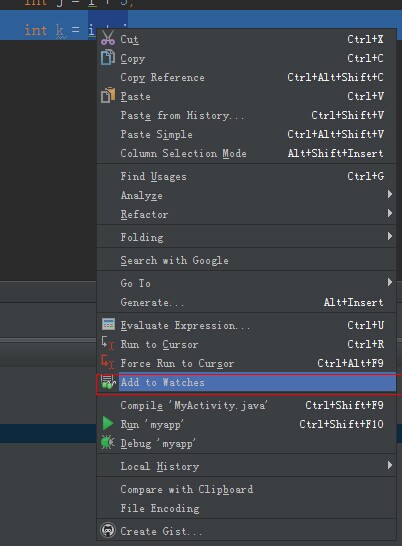Click the Create Gist GitHub icon

(x=108, y=530)
